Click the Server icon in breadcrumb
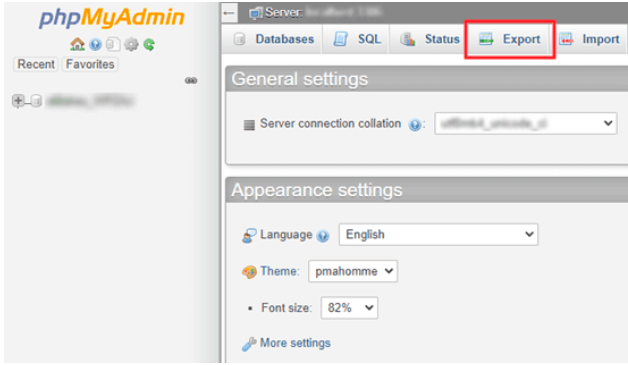The width and height of the screenshot is (628, 365). [x=255, y=13]
